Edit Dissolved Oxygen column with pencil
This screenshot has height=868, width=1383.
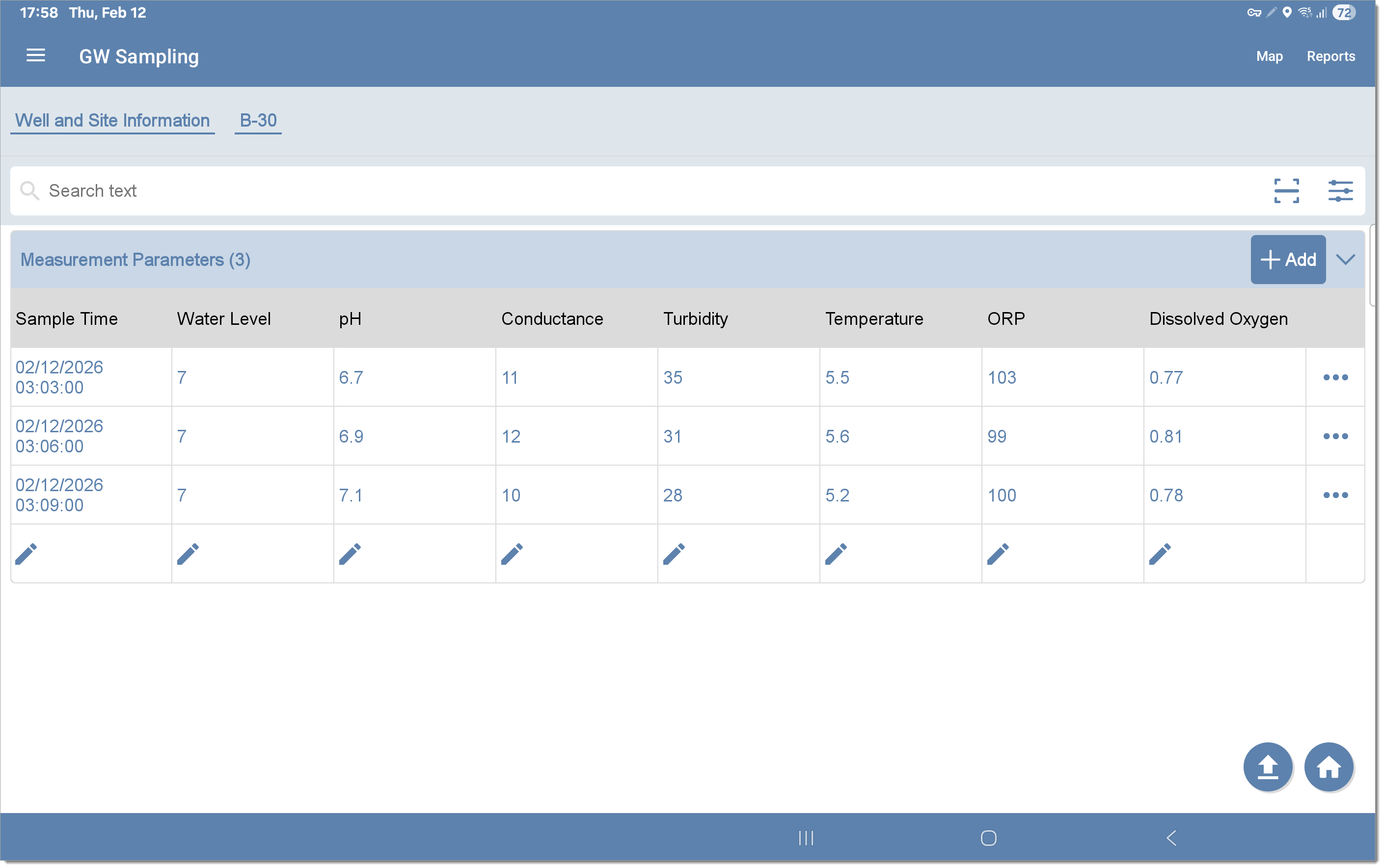[1160, 553]
